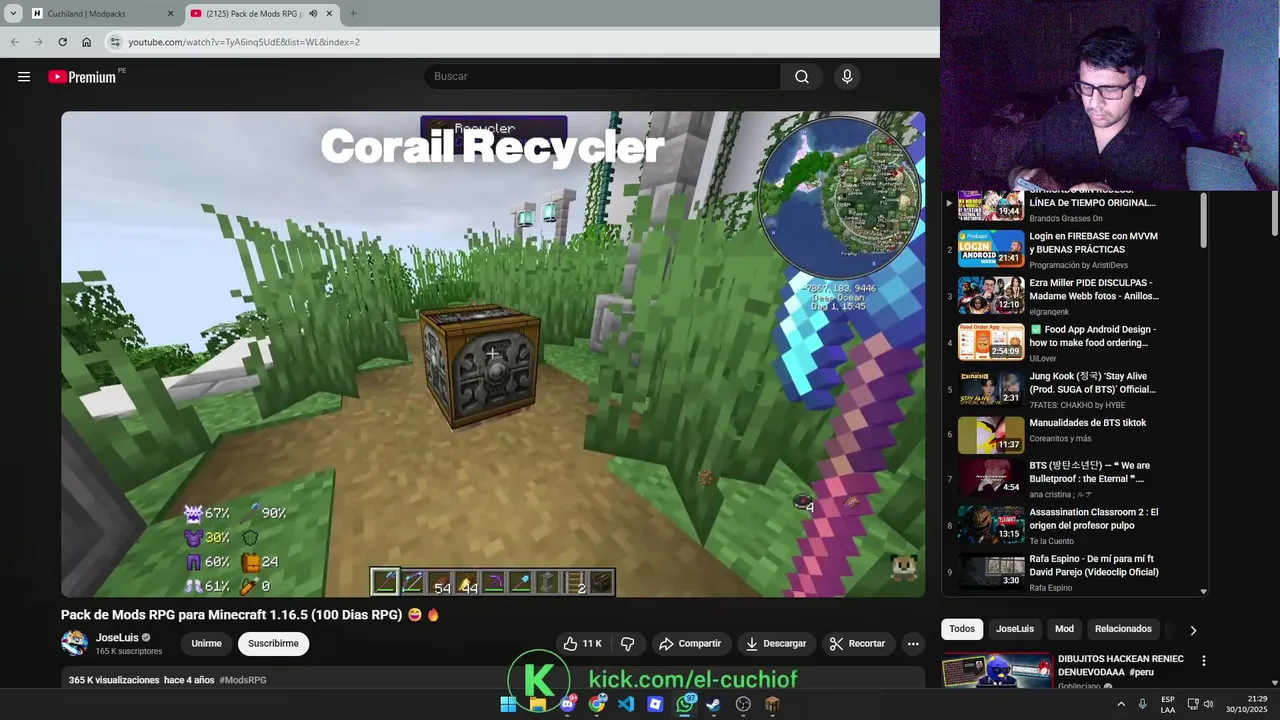Image resolution: width=1280 pixels, height=720 pixels.
Task: Clip the video using Recortar
Action: pyautogui.click(x=859, y=644)
